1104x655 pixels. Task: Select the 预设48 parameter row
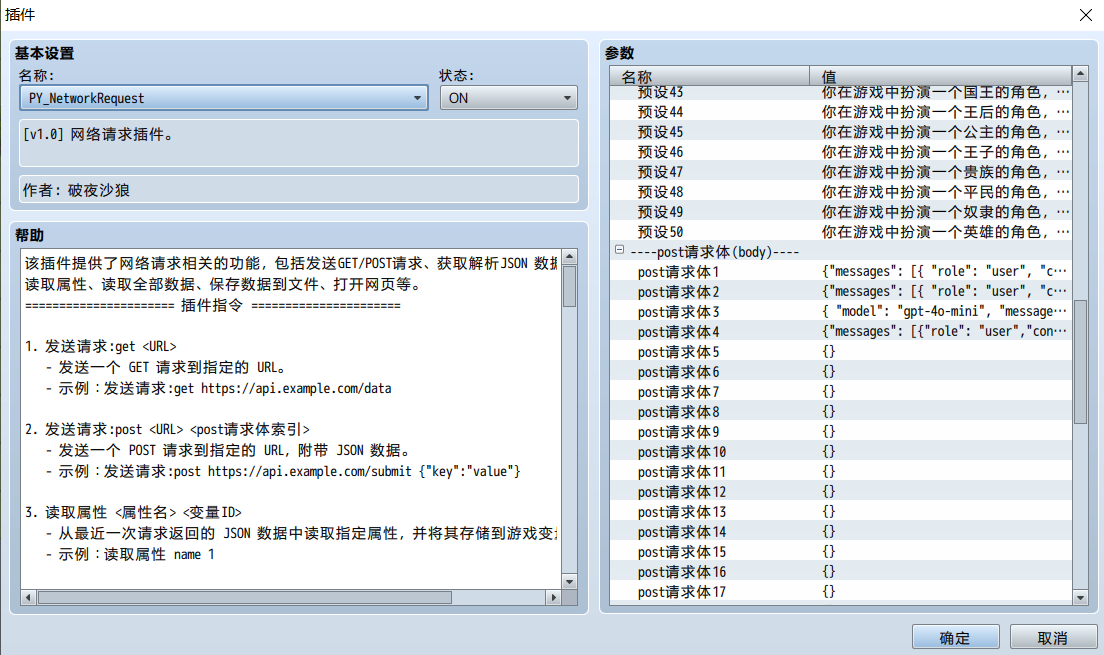[x=841, y=192]
